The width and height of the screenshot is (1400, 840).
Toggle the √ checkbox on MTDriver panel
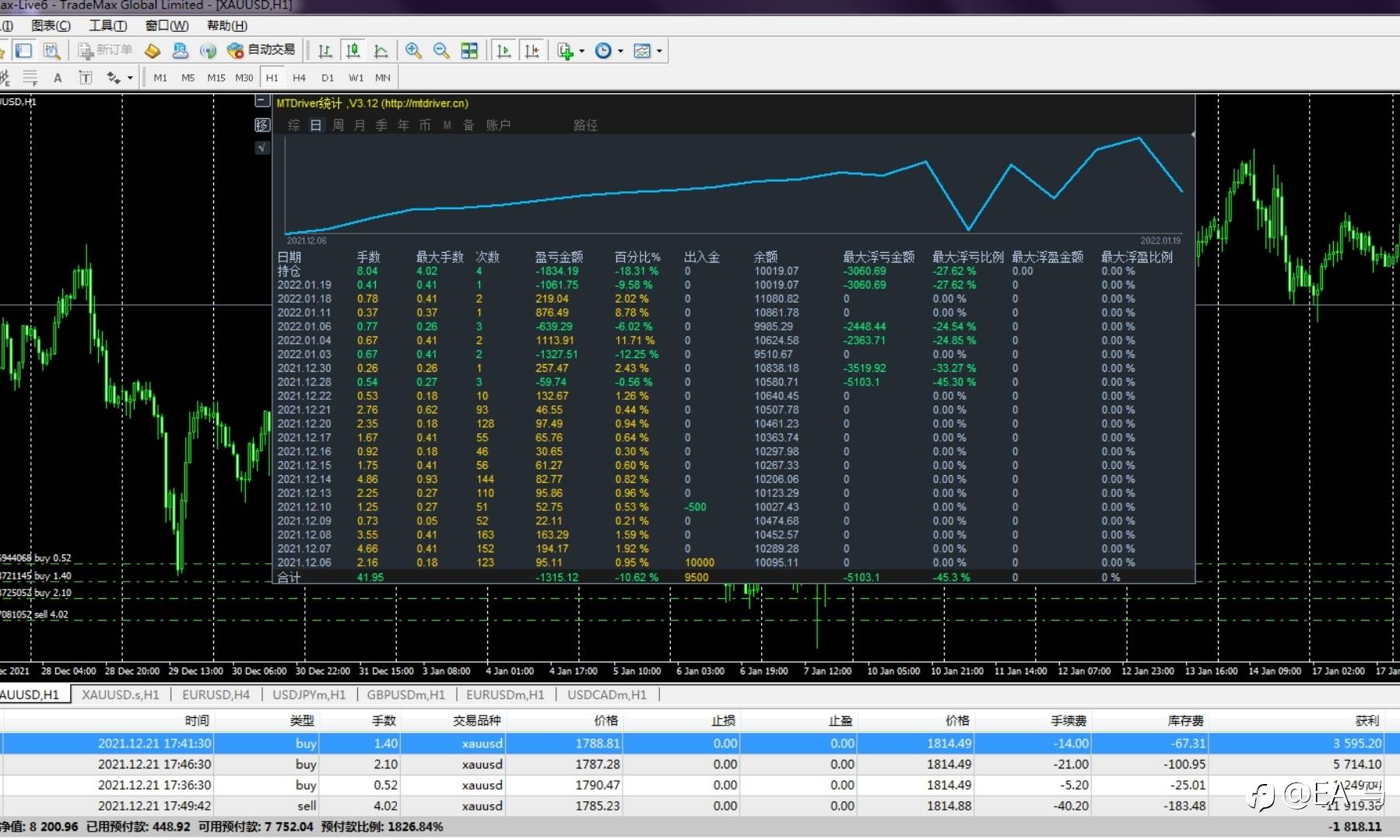[x=262, y=147]
